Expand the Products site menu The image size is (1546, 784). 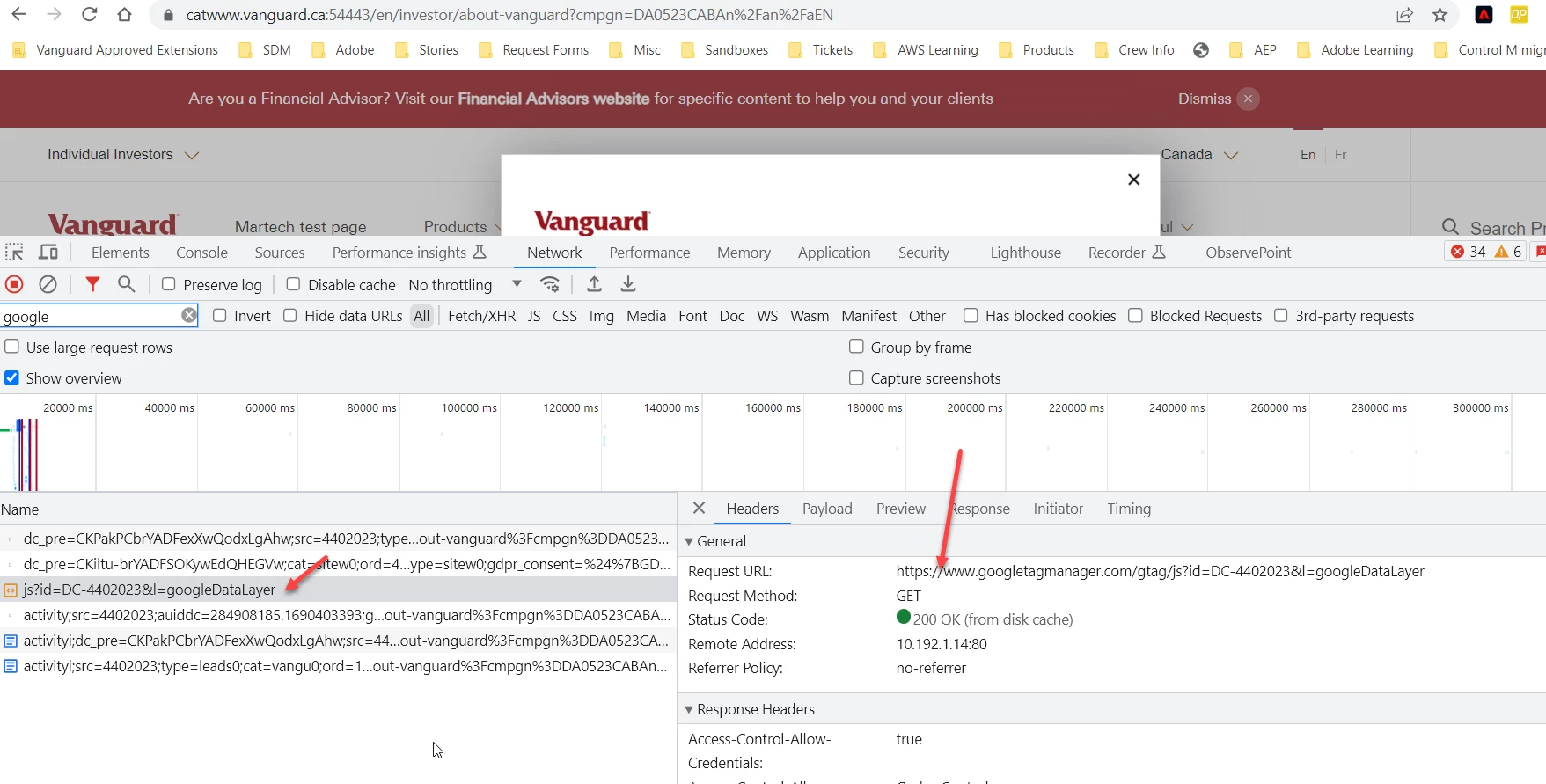point(463,226)
